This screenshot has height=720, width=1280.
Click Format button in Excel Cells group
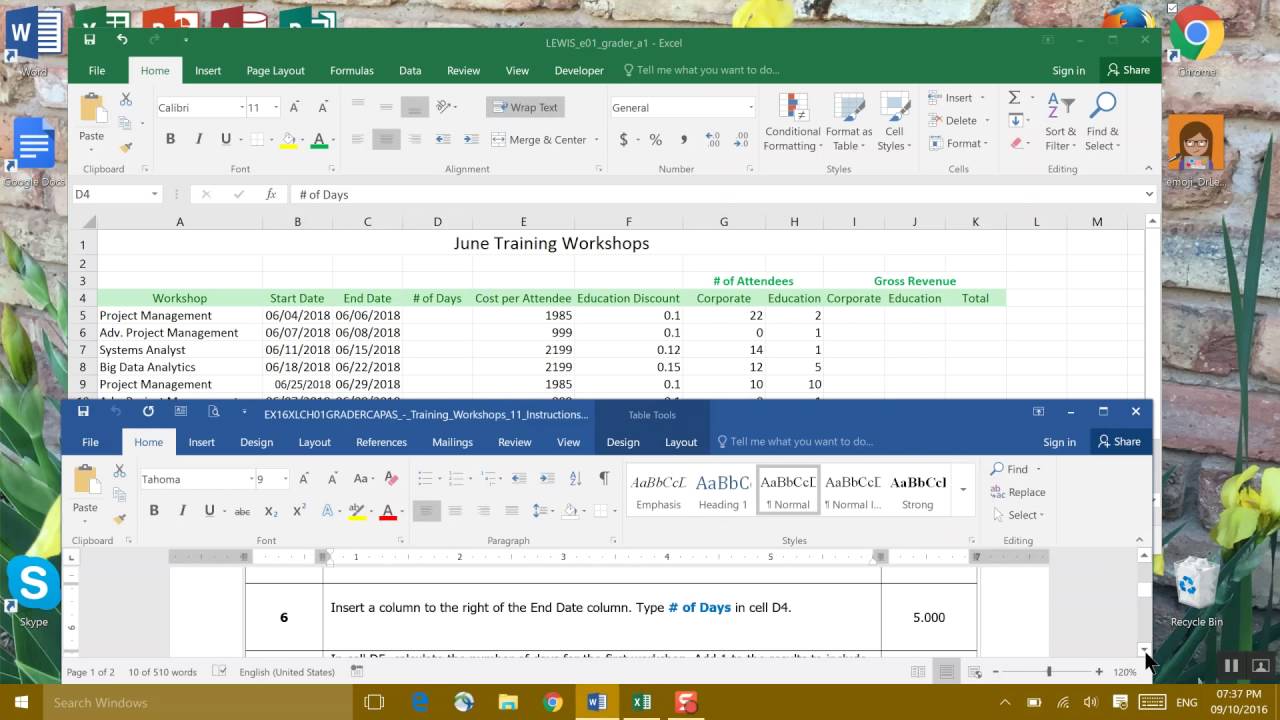957,143
